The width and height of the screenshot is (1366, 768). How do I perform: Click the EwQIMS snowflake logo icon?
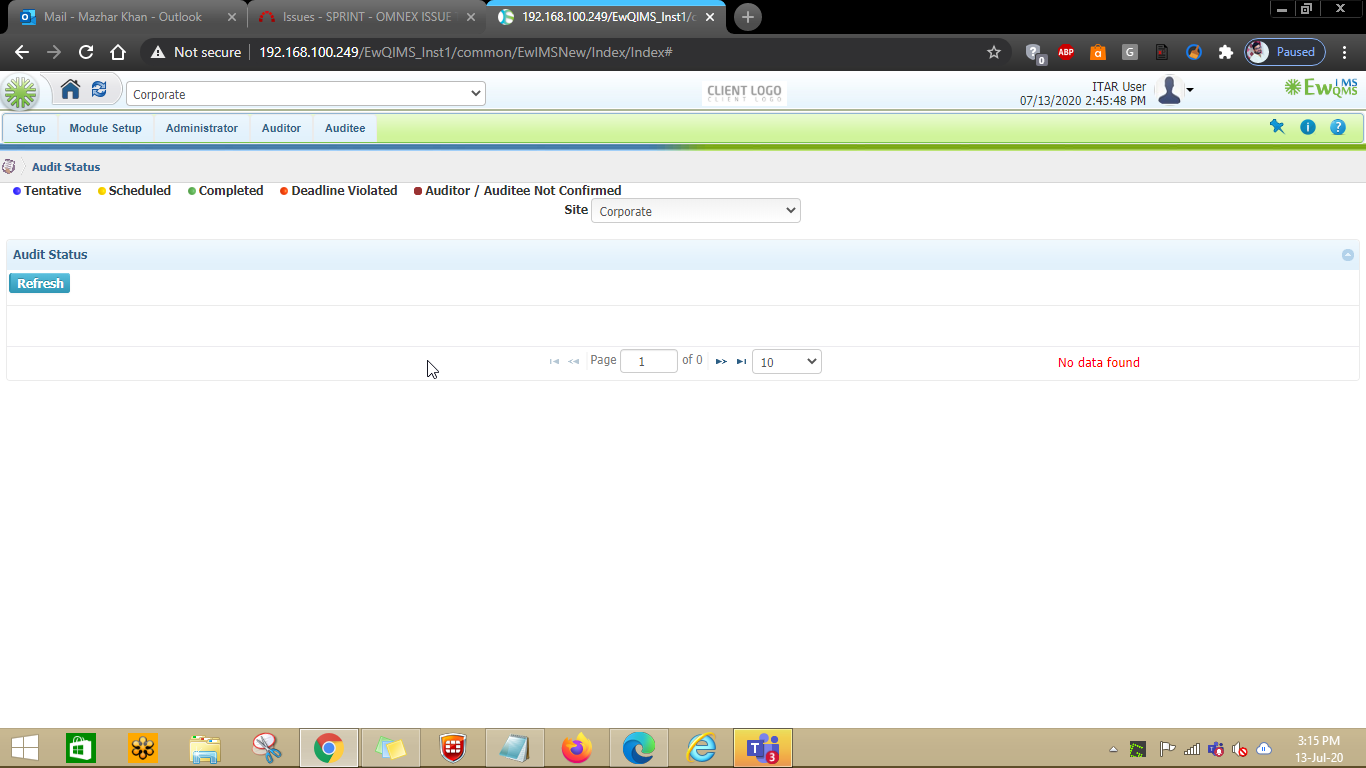pos(20,93)
